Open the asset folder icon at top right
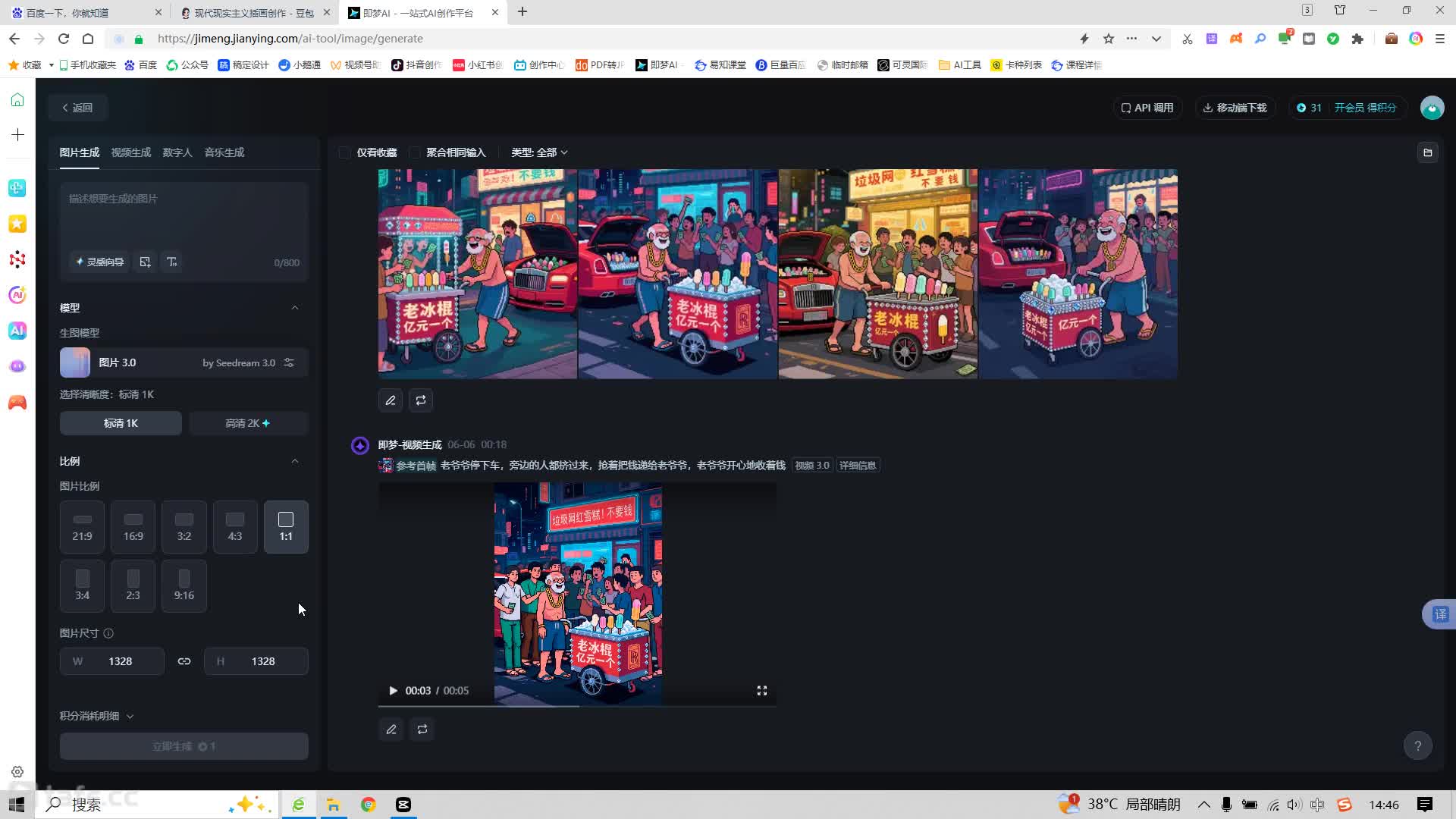 pos(1427,152)
